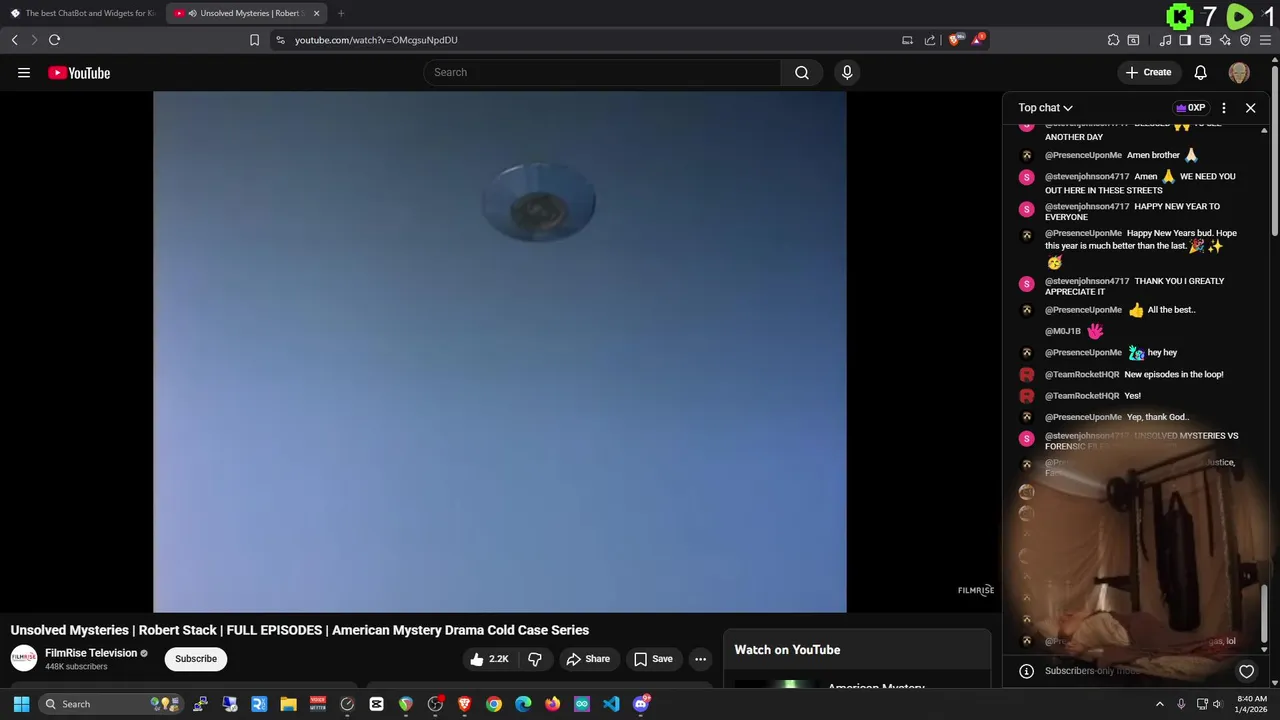1280x720 pixels.
Task: Open more actions ellipsis below video
Action: point(701,659)
